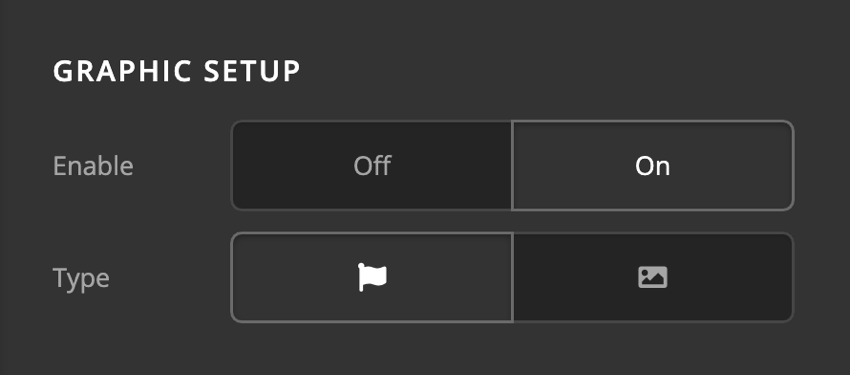The width and height of the screenshot is (850, 375).
Task: Click the white flag icon
Action: (x=372, y=277)
